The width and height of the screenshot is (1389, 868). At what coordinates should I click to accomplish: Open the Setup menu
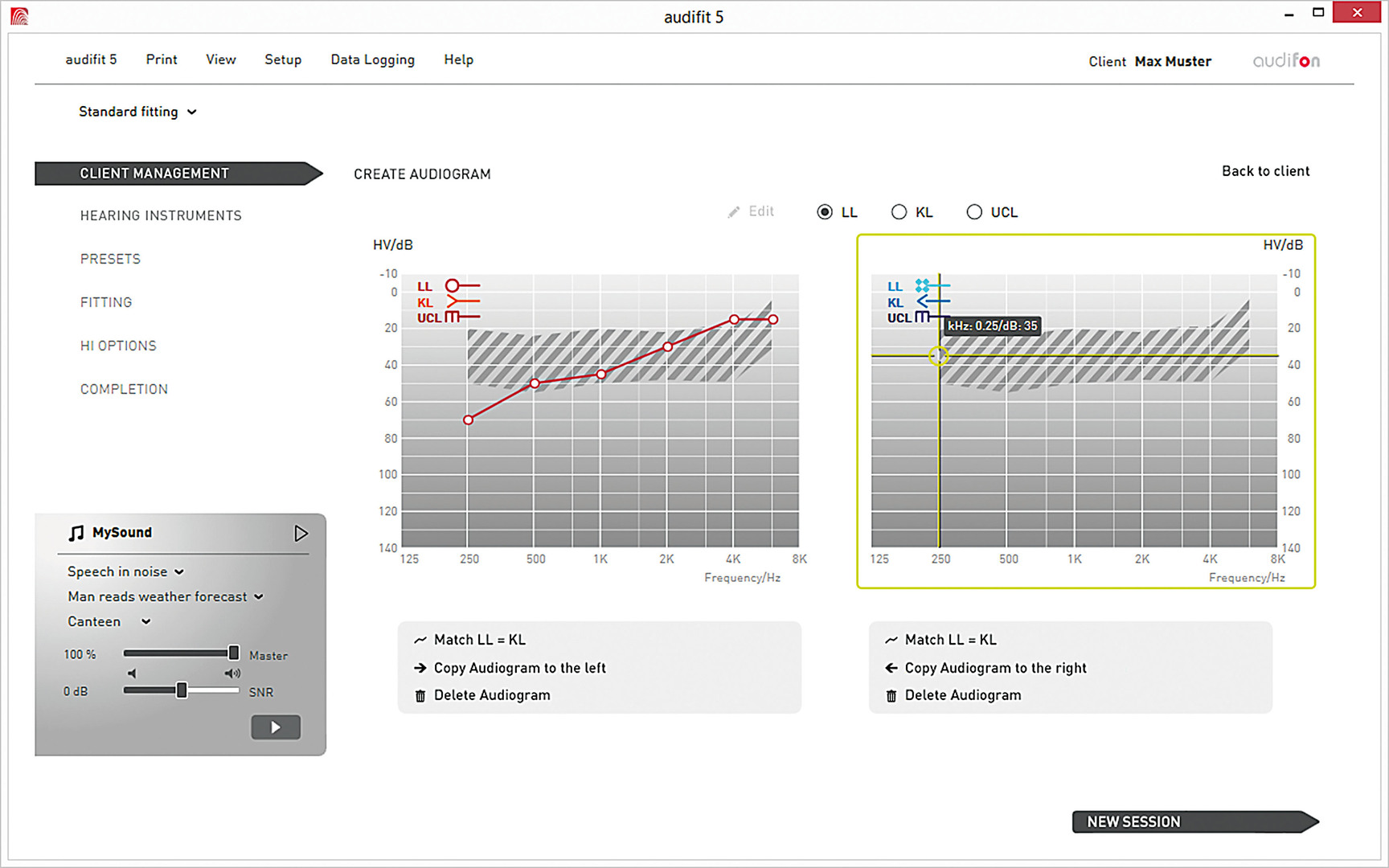(x=283, y=59)
